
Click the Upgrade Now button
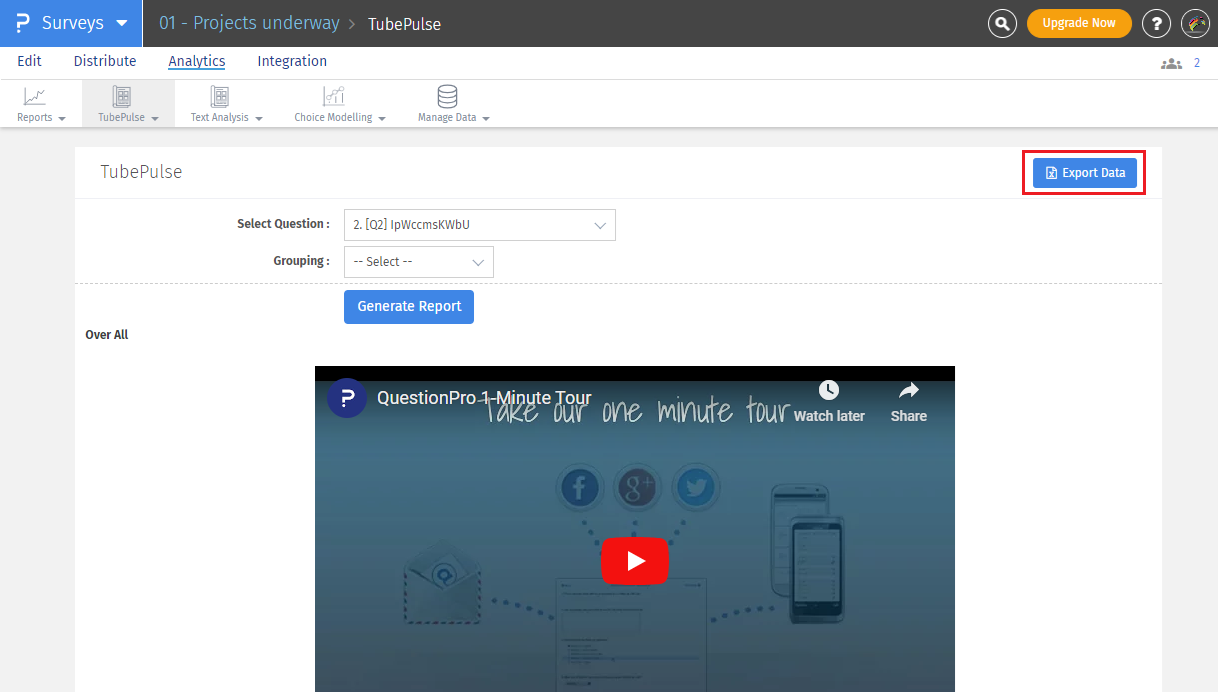(x=1079, y=23)
